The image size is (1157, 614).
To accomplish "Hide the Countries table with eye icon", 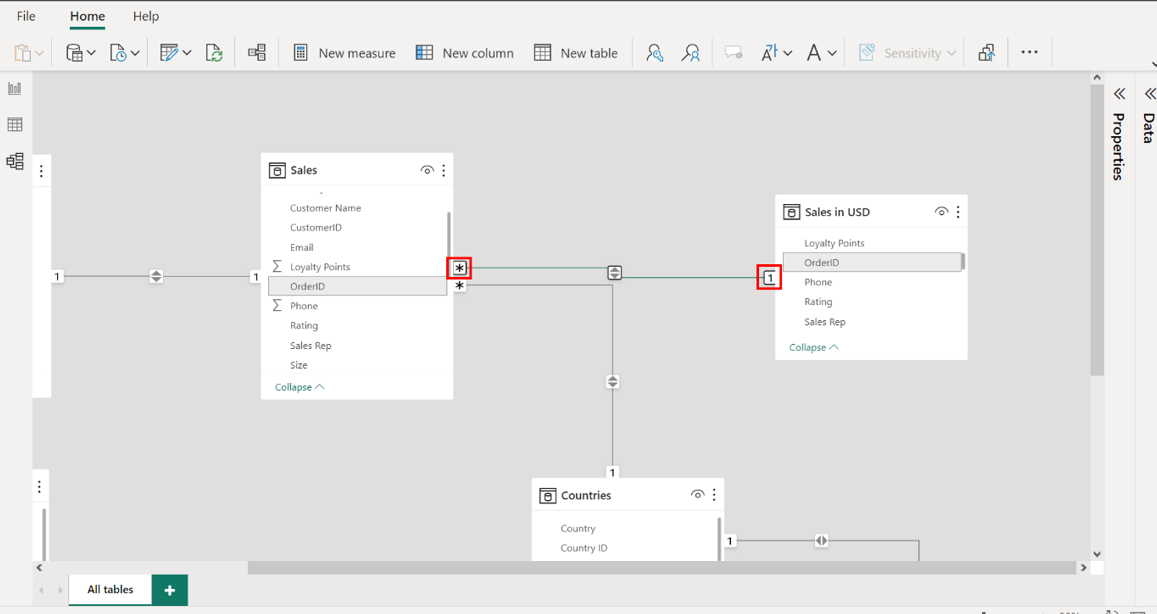I will 697,495.
